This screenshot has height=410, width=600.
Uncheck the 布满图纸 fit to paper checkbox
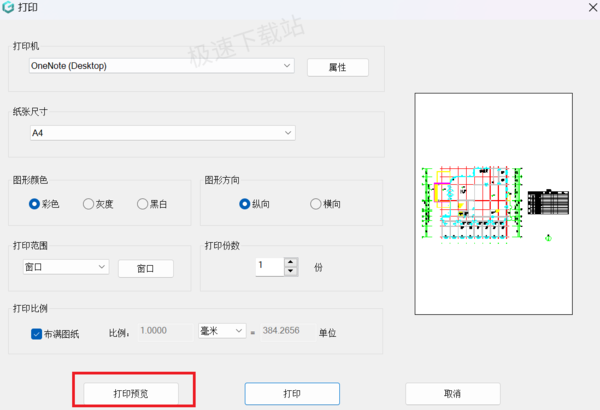(x=36, y=334)
